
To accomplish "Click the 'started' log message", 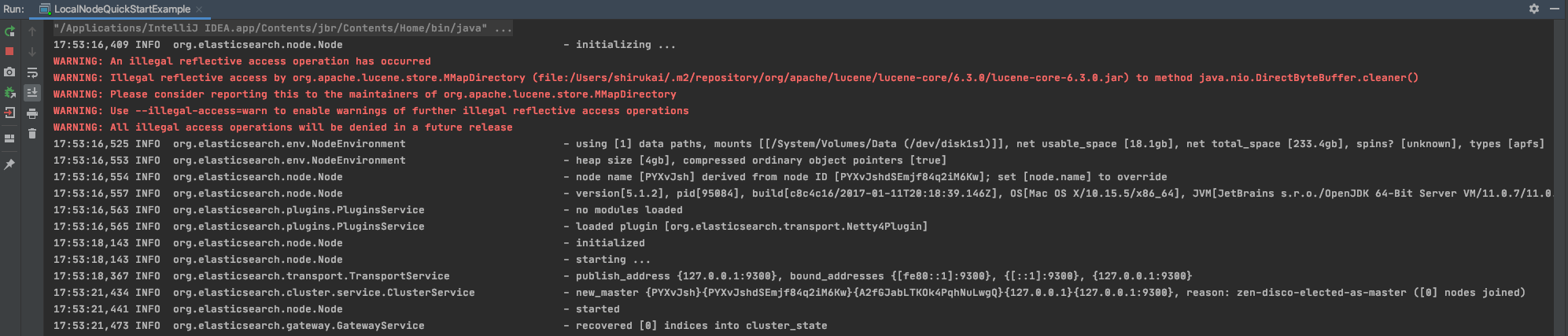I will tap(597, 309).
